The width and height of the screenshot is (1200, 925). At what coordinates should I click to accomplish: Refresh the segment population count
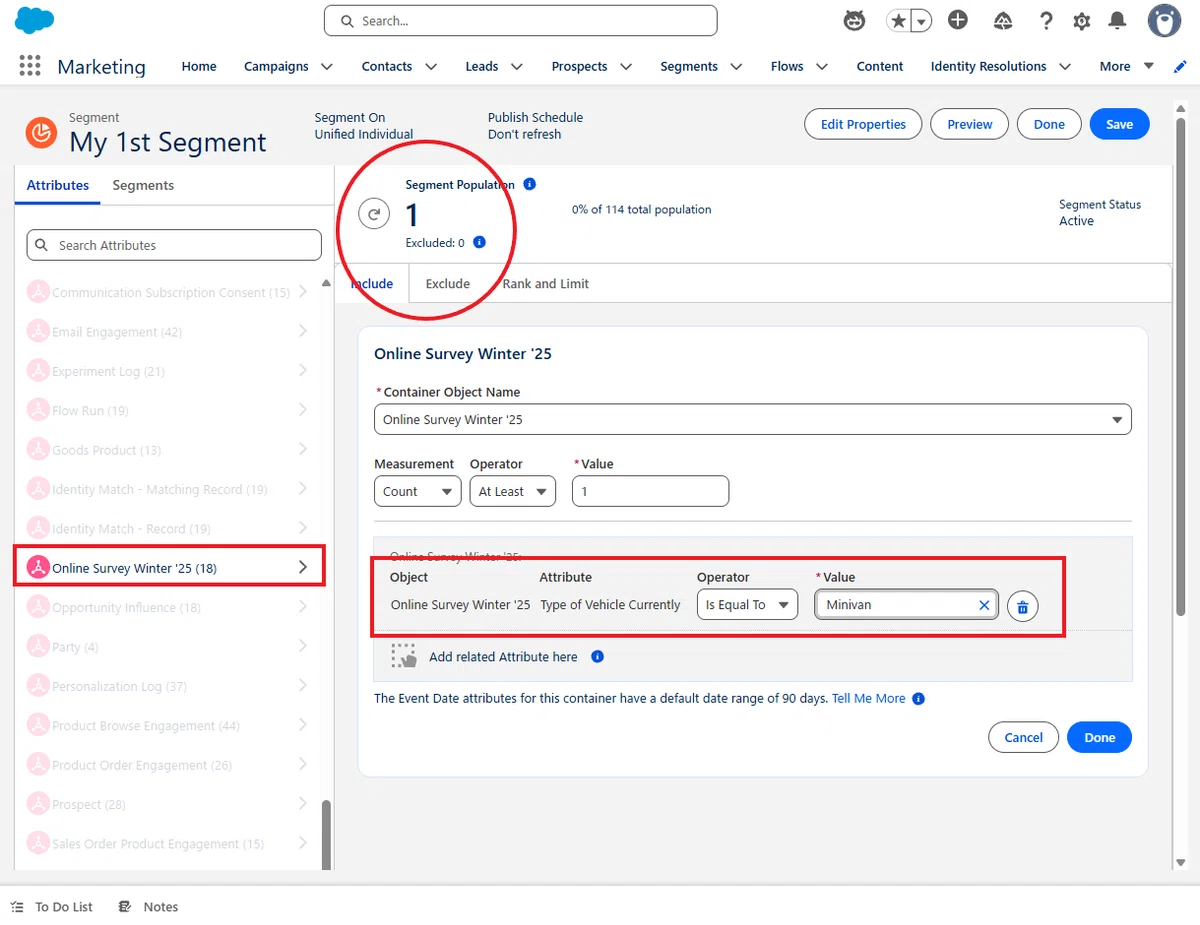click(x=374, y=213)
